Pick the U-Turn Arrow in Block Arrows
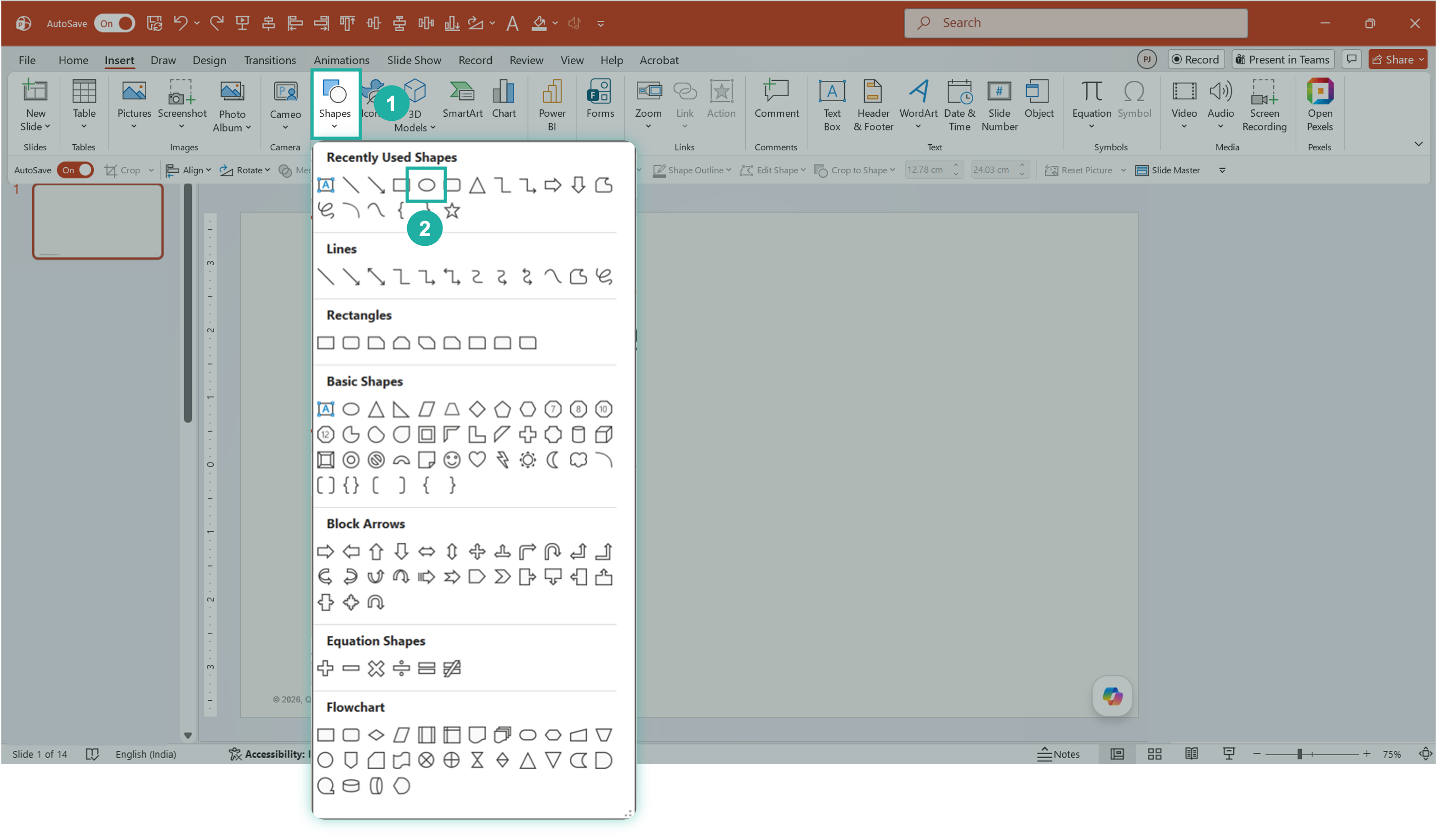Viewport: 1436px width, 840px height. (553, 551)
